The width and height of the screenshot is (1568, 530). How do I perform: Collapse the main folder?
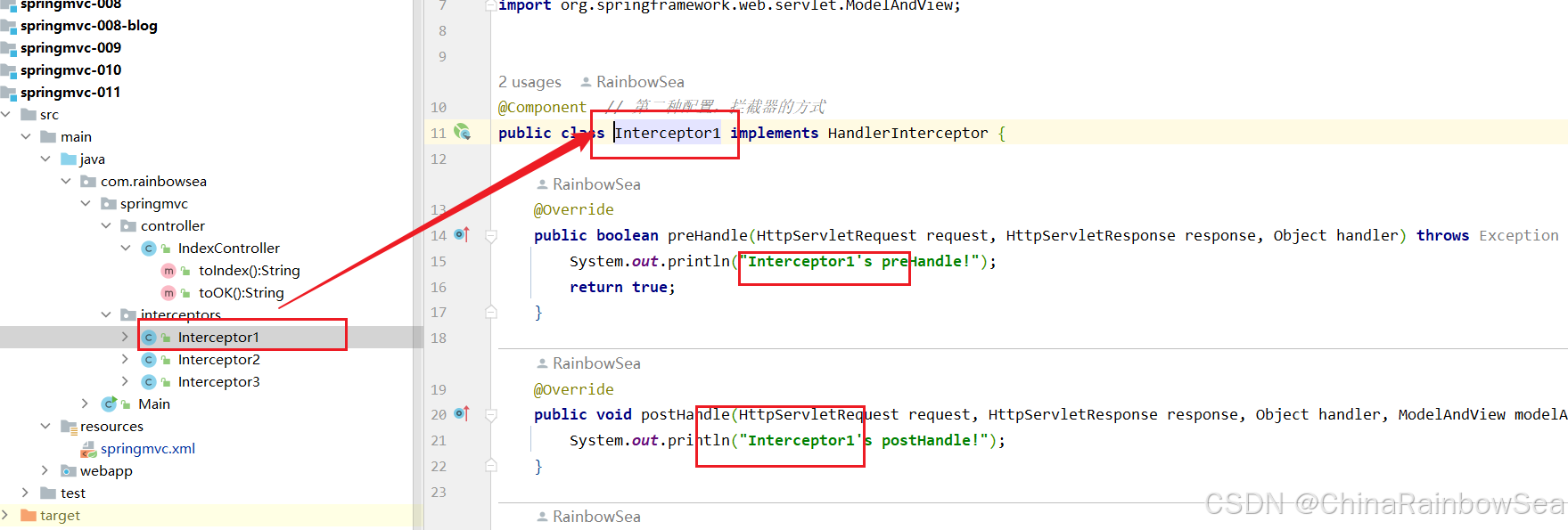click(x=26, y=136)
